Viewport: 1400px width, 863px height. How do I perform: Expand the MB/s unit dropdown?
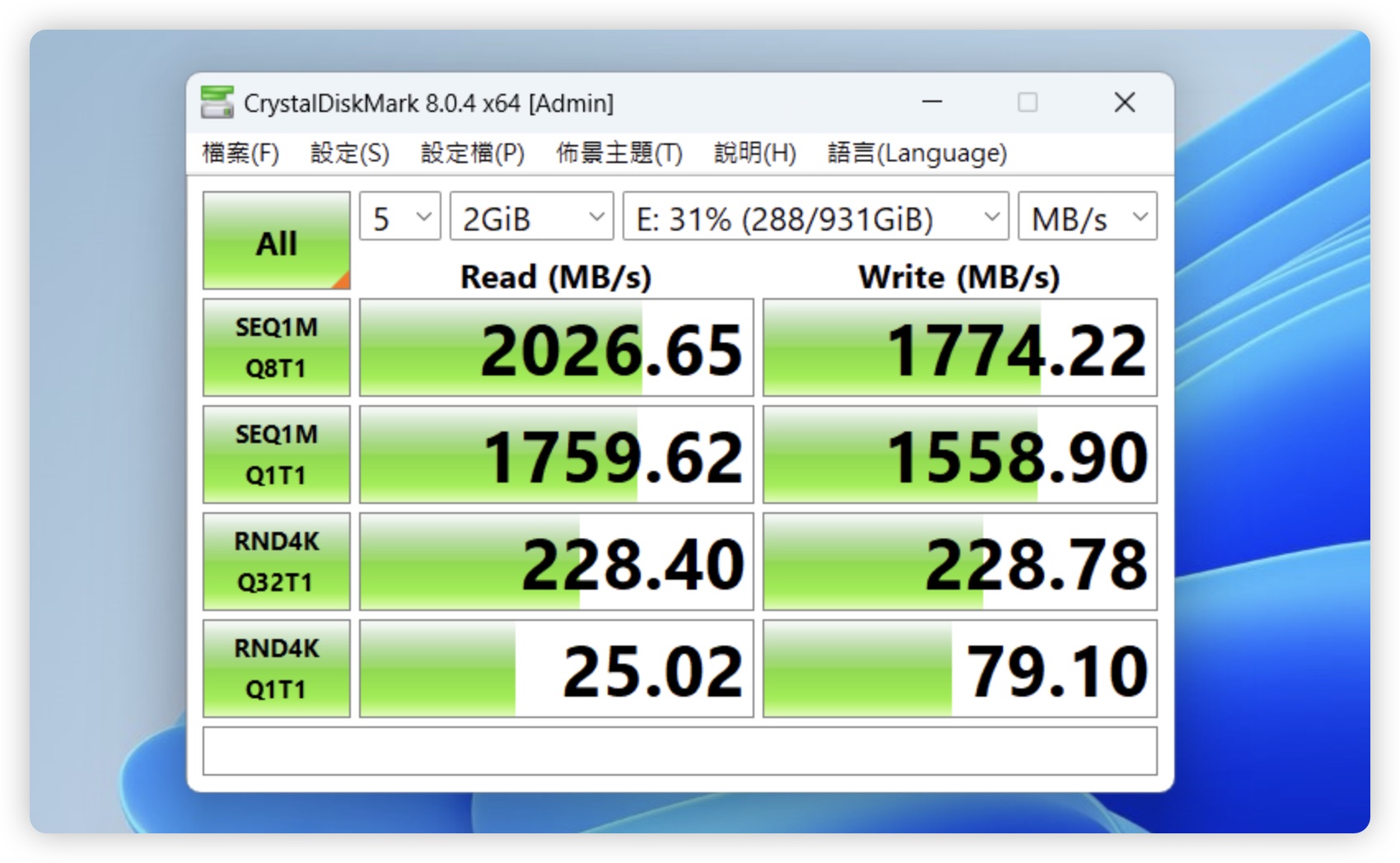tap(1088, 217)
